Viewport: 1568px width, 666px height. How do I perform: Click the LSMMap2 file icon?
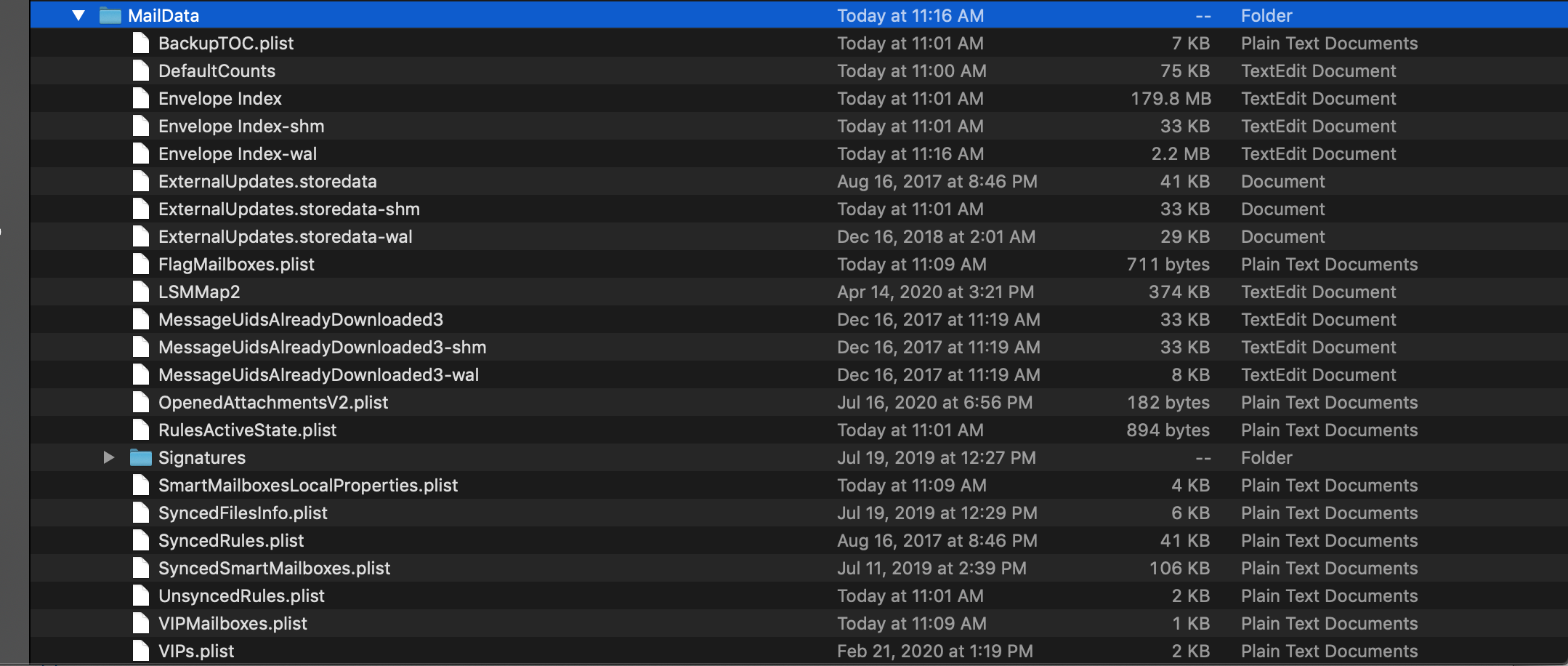[x=141, y=292]
